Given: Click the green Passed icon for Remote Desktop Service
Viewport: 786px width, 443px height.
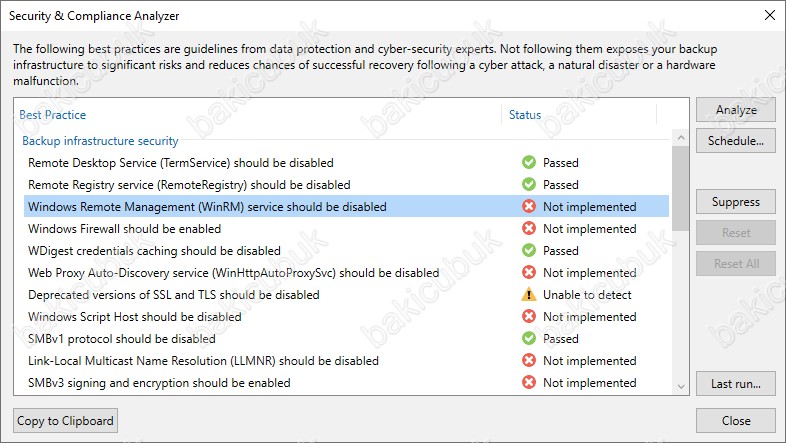Looking at the screenshot, I should (528, 163).
